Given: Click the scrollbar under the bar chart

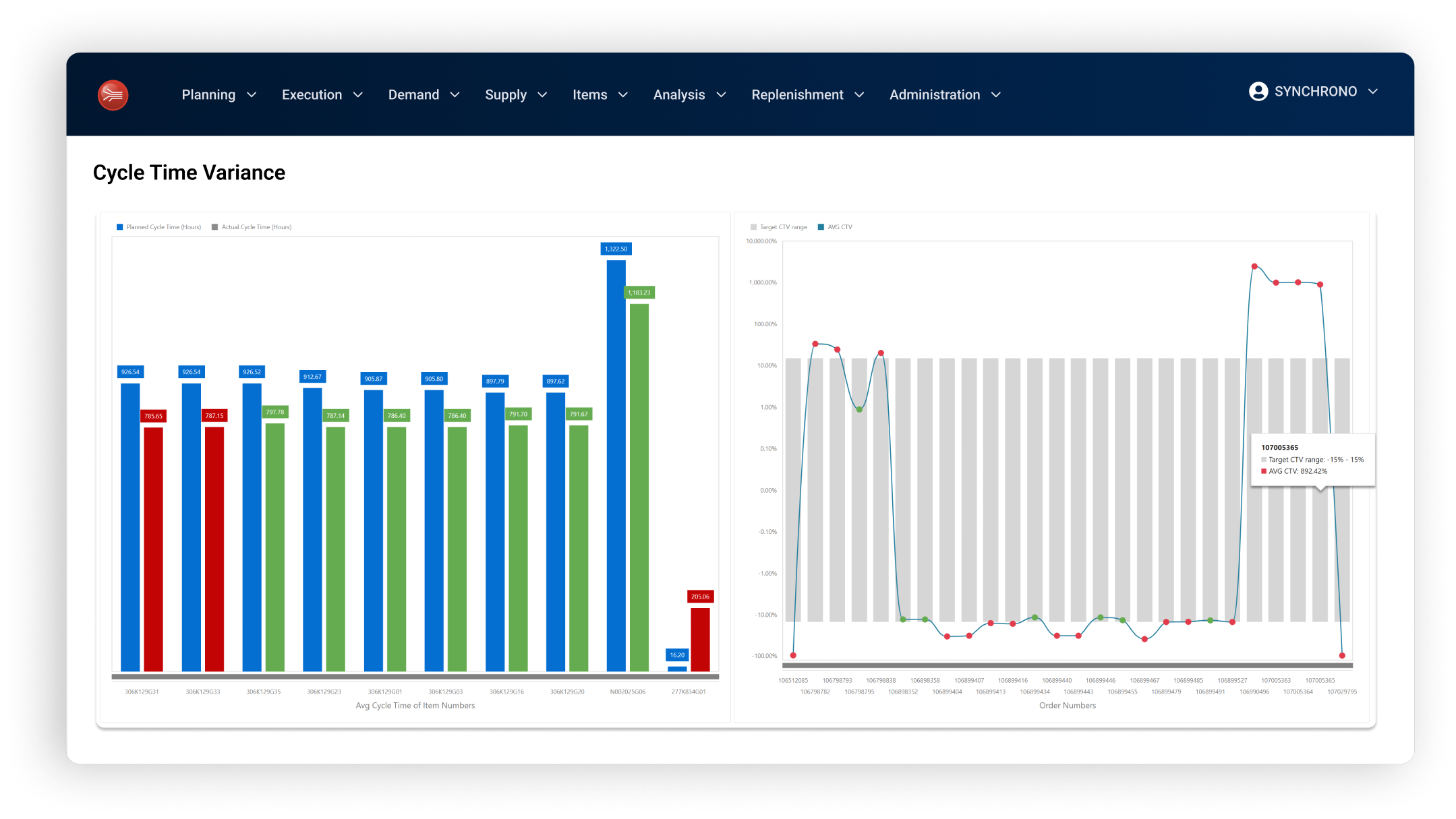Looking at the screenshot, I should 415,676.
